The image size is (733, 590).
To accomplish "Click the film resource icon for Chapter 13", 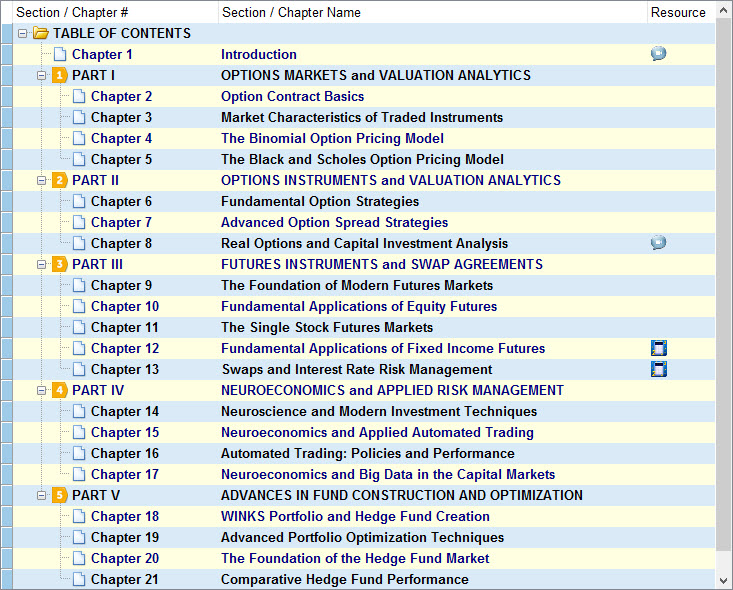I will [x=658, y=369].
